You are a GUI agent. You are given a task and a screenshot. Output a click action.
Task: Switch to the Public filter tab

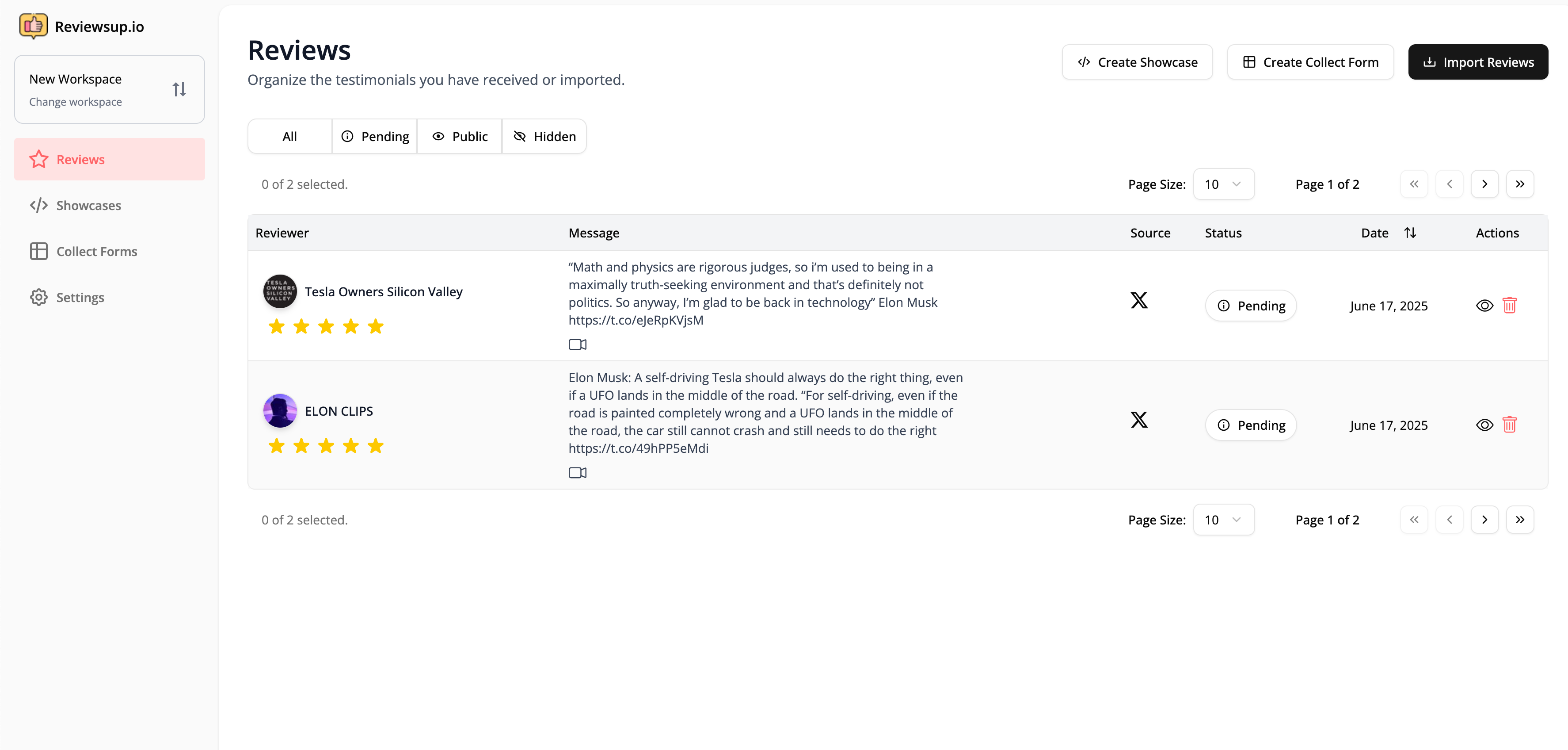tap(460, 137)
